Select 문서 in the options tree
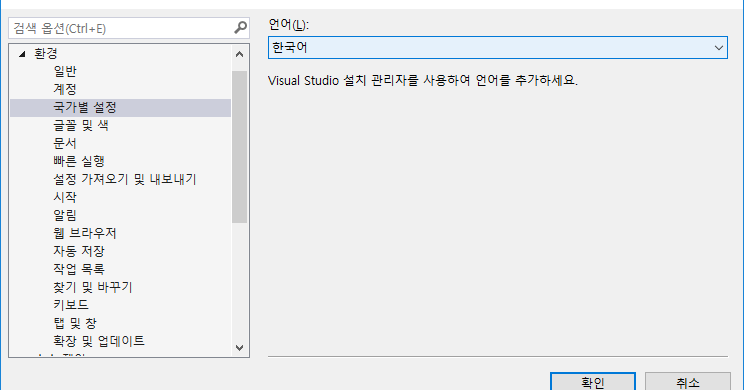 [x=65, y=143]
